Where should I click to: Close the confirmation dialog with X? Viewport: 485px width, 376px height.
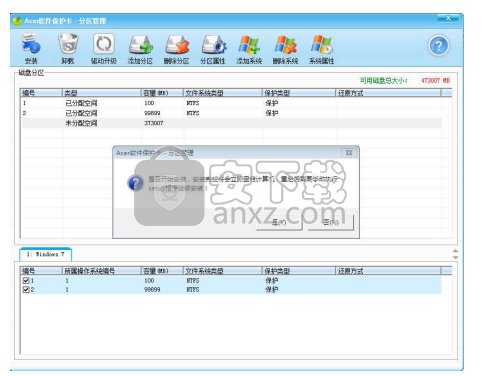point(349,153)
